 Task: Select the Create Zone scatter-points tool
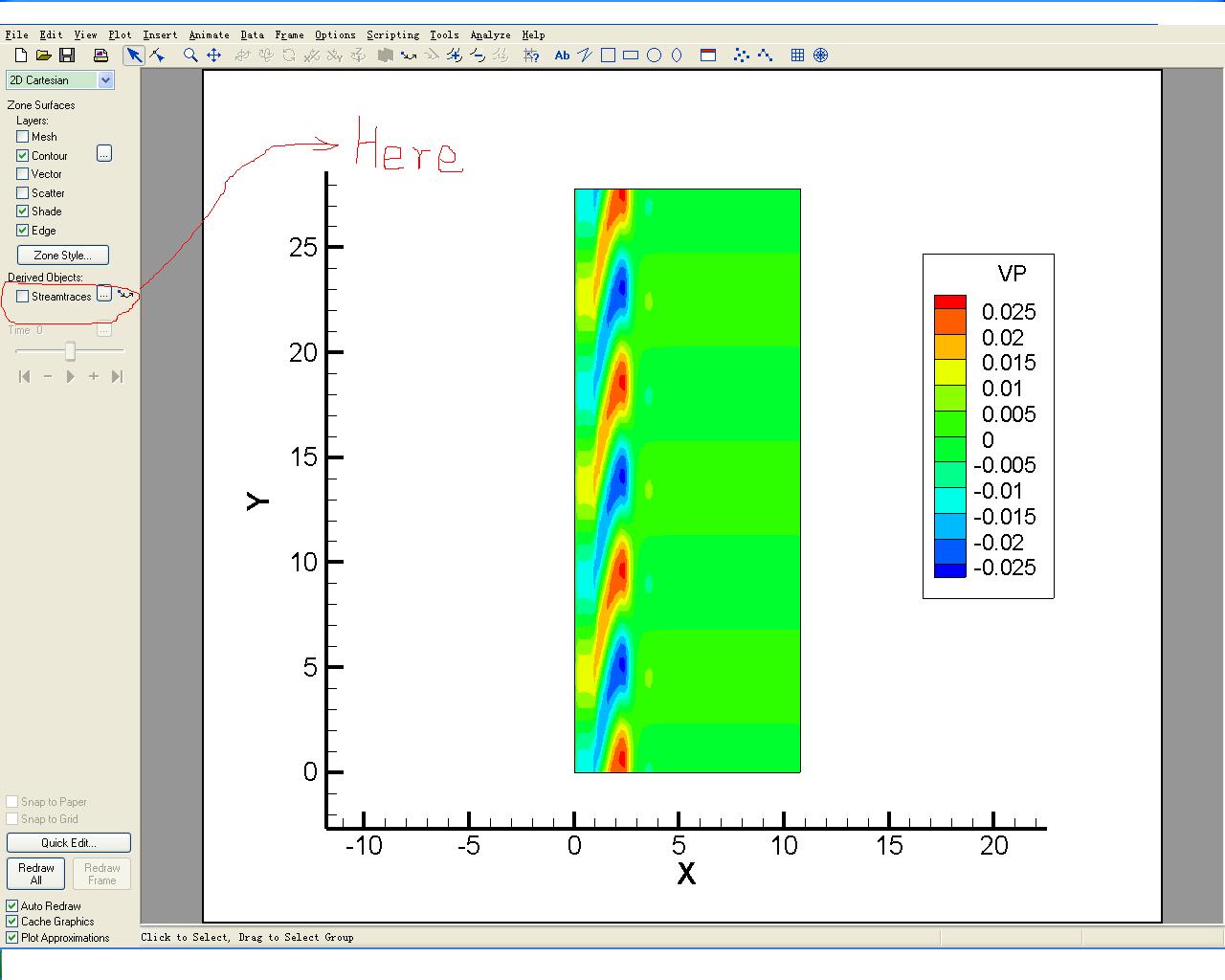coord(742,55)
